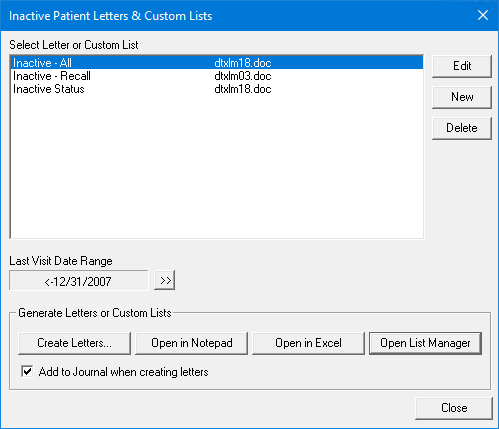Click Create Letters... button
This screenshot has height=429, width=499.
coord(74,343)
